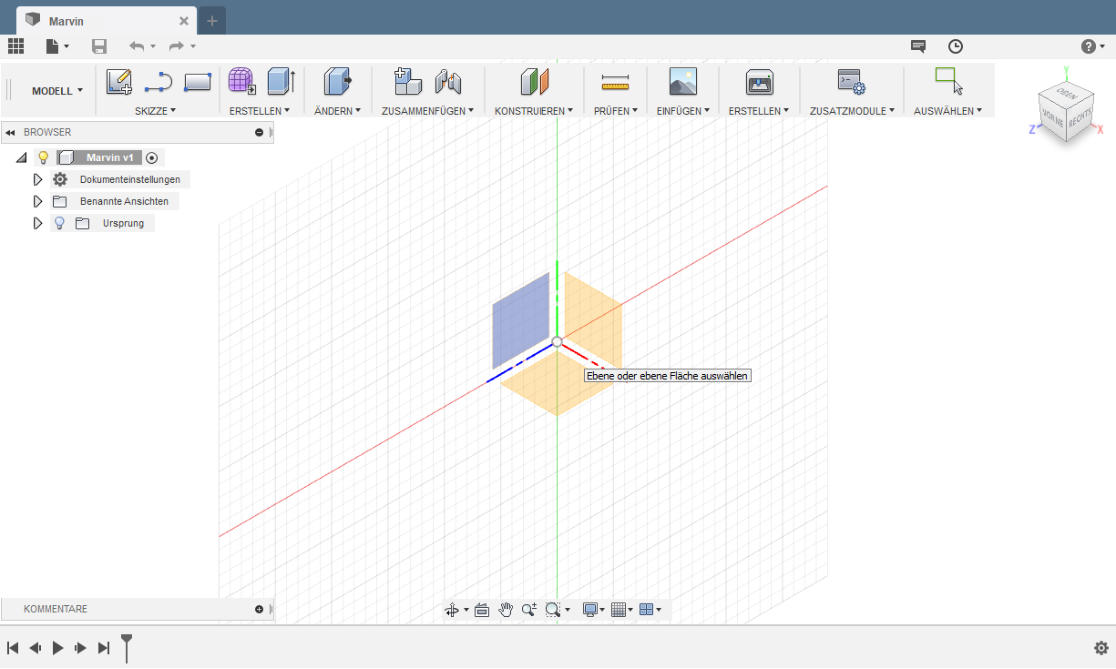
Task: Open Display Settings monitor icon
Action: coord(590,610)
